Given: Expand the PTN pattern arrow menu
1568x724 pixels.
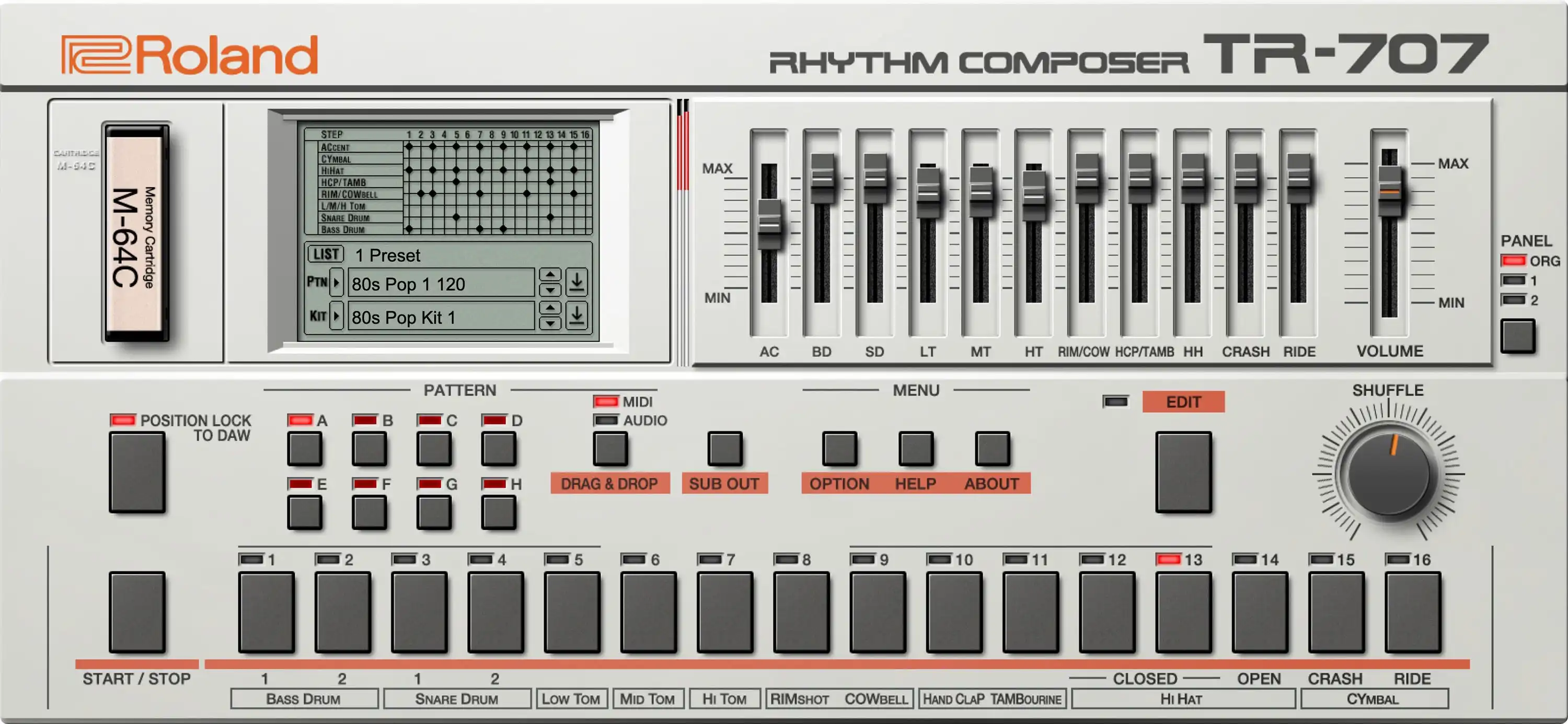Looking at the screenshot, I should coord(336,283).
